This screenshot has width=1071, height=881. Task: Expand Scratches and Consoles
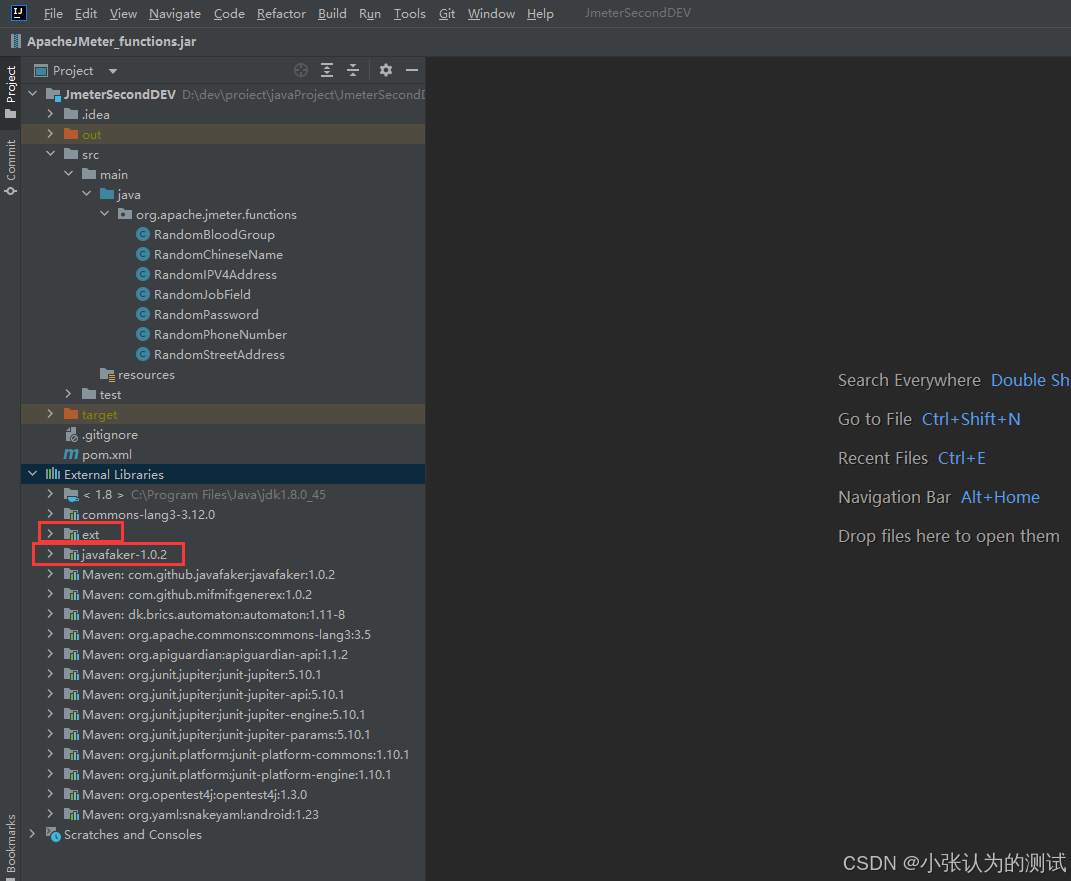click(33, 833)
